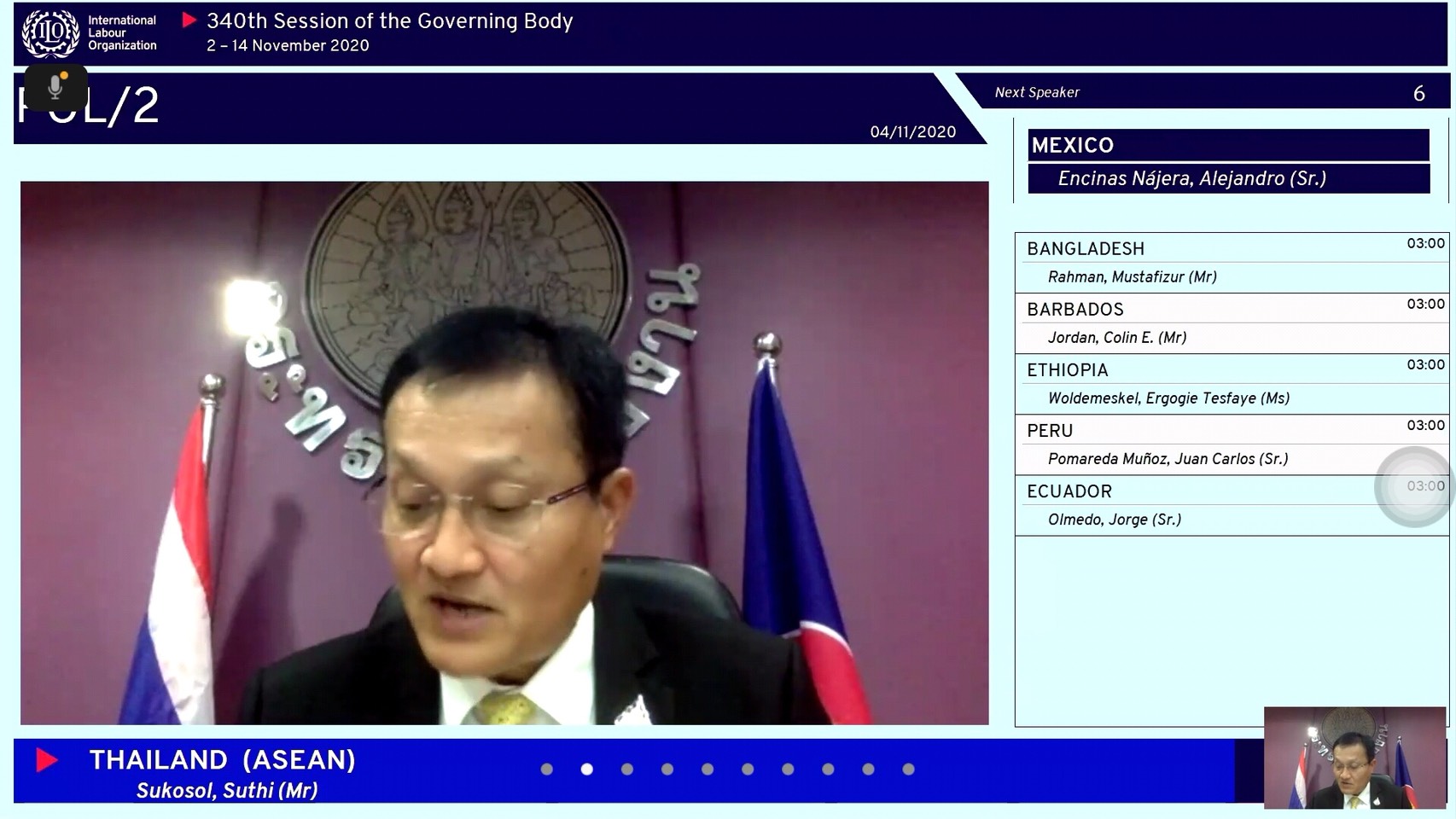This screenshot has height=819, width=1456.
Task: Click the circular floating assistive button
Action: coord(1413,486)
